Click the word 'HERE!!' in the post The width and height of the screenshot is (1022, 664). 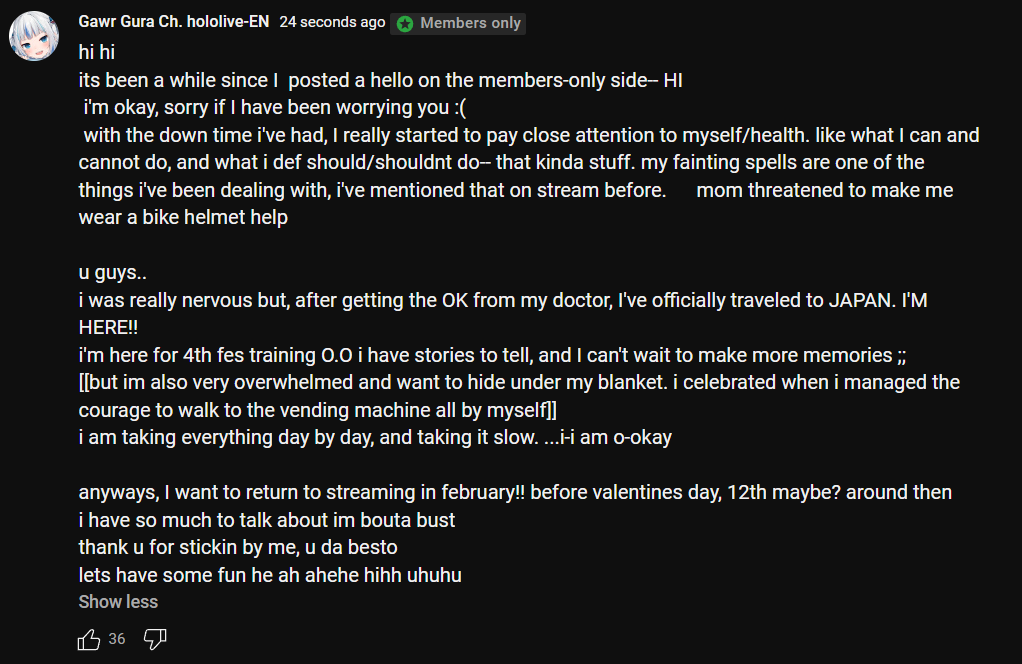[108, 327]
